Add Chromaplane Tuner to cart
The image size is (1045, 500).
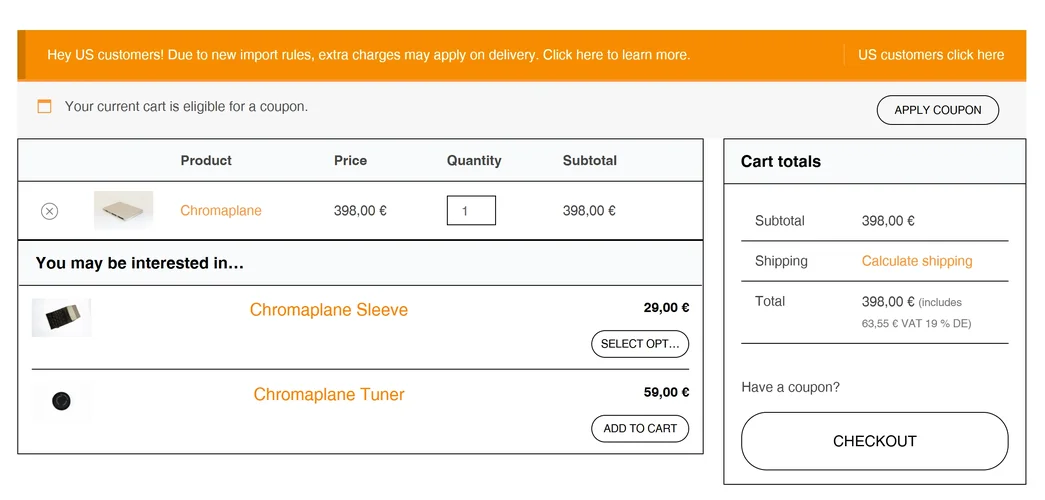[640, 429]
